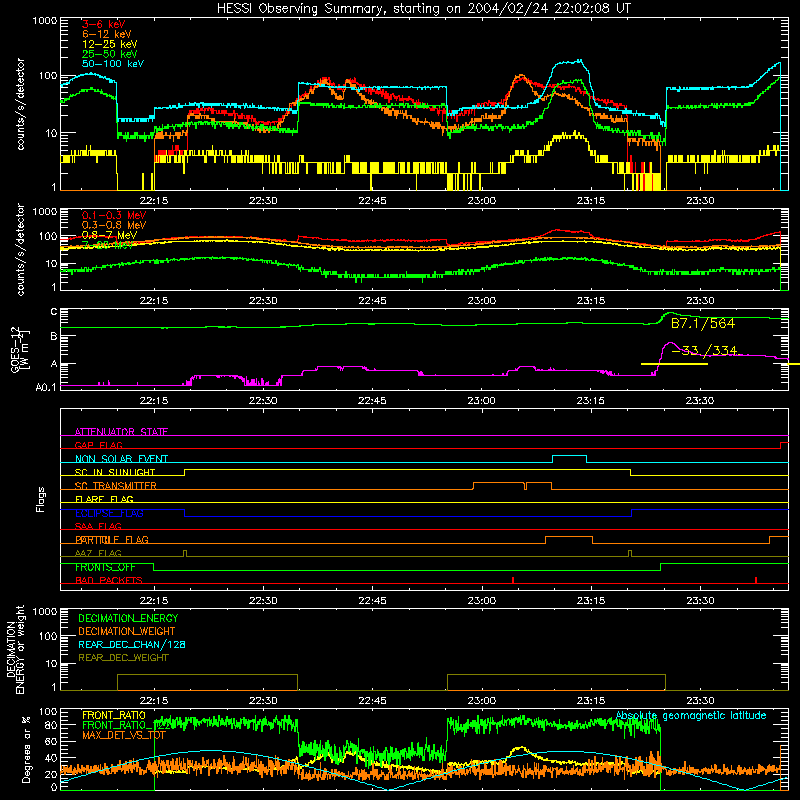Image resolution: width=800 pixels, height=800 pixels.
Task: Click the A0.1 level label on GOES axis
Action: click(46, 388)
